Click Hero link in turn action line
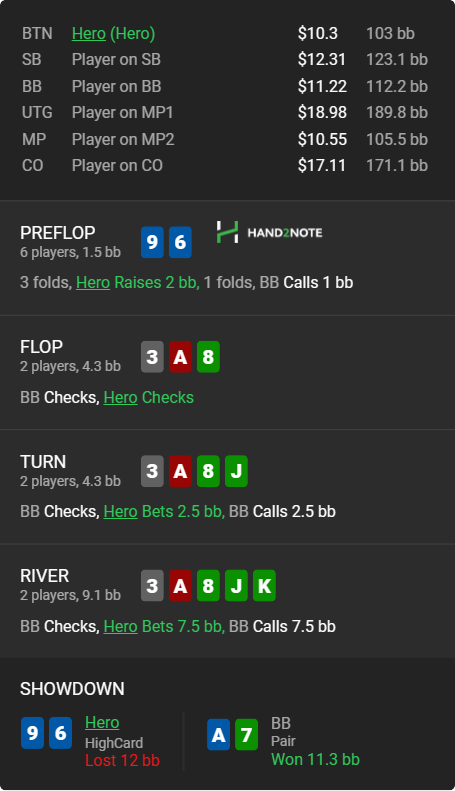 (121, 512)
